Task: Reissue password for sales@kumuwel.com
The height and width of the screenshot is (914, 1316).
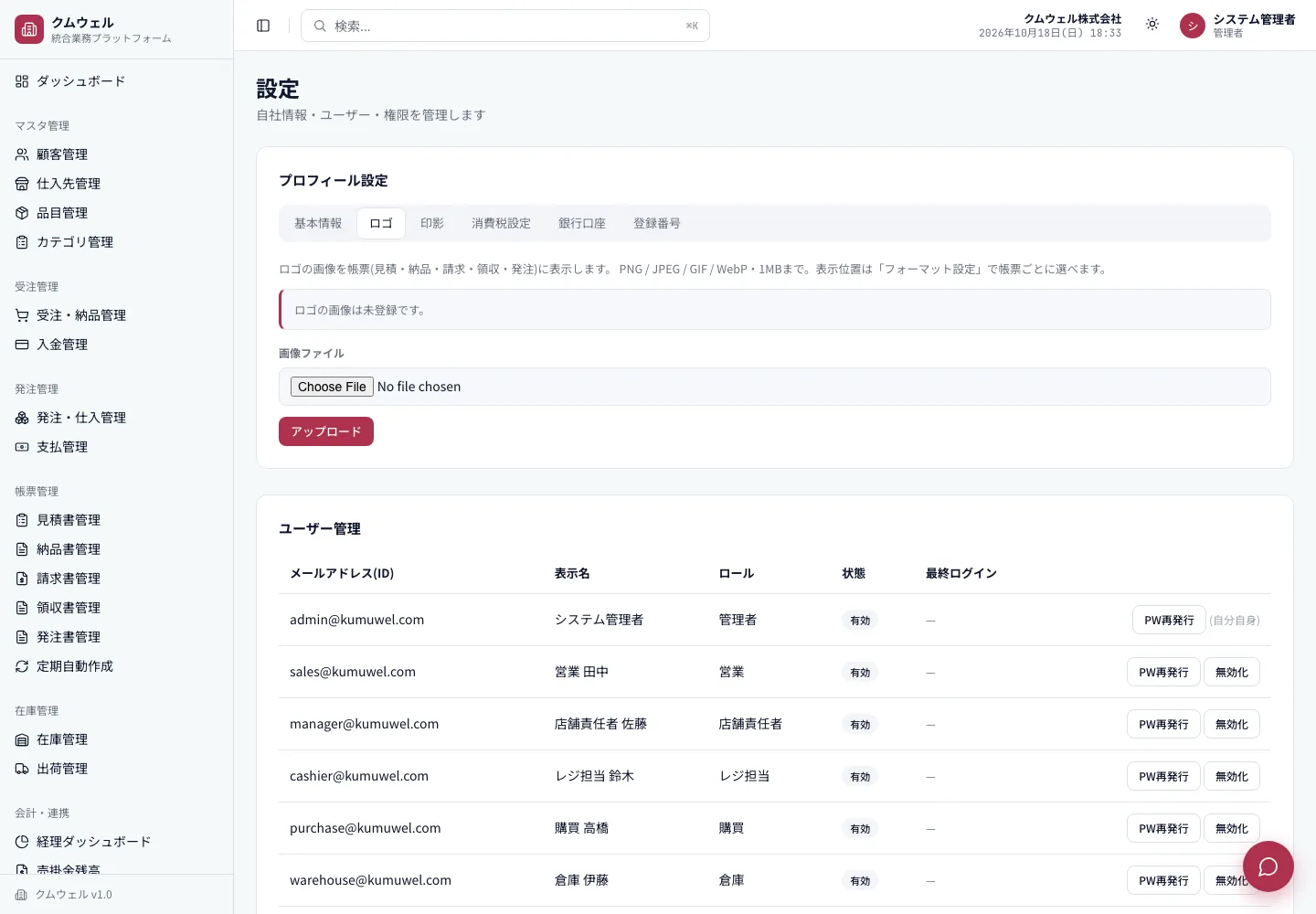Action: coord(1163,672)
